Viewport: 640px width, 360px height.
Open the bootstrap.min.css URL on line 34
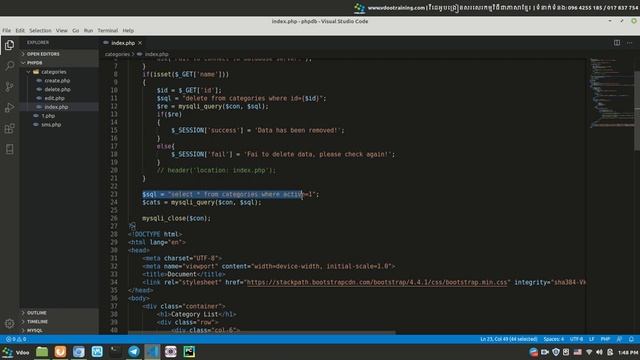tap(378, 282)
